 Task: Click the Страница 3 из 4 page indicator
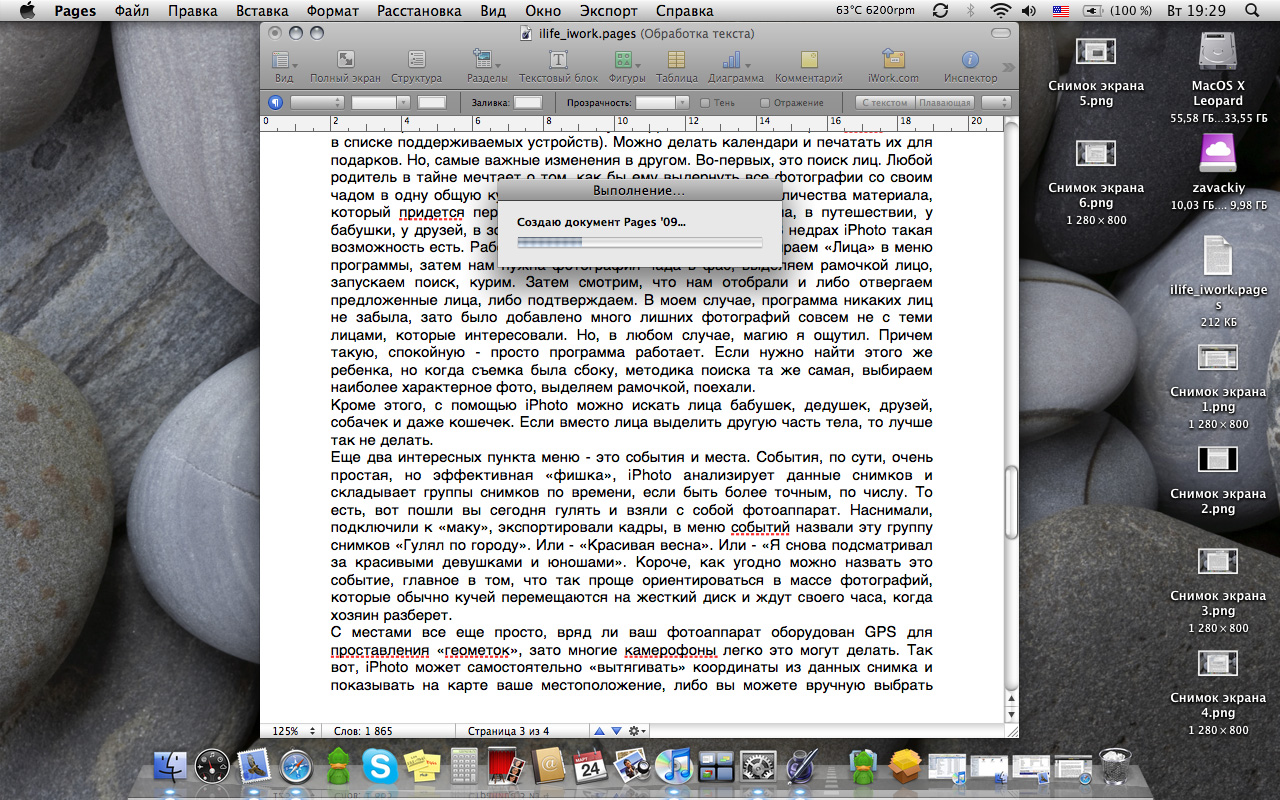click(508, 731)
